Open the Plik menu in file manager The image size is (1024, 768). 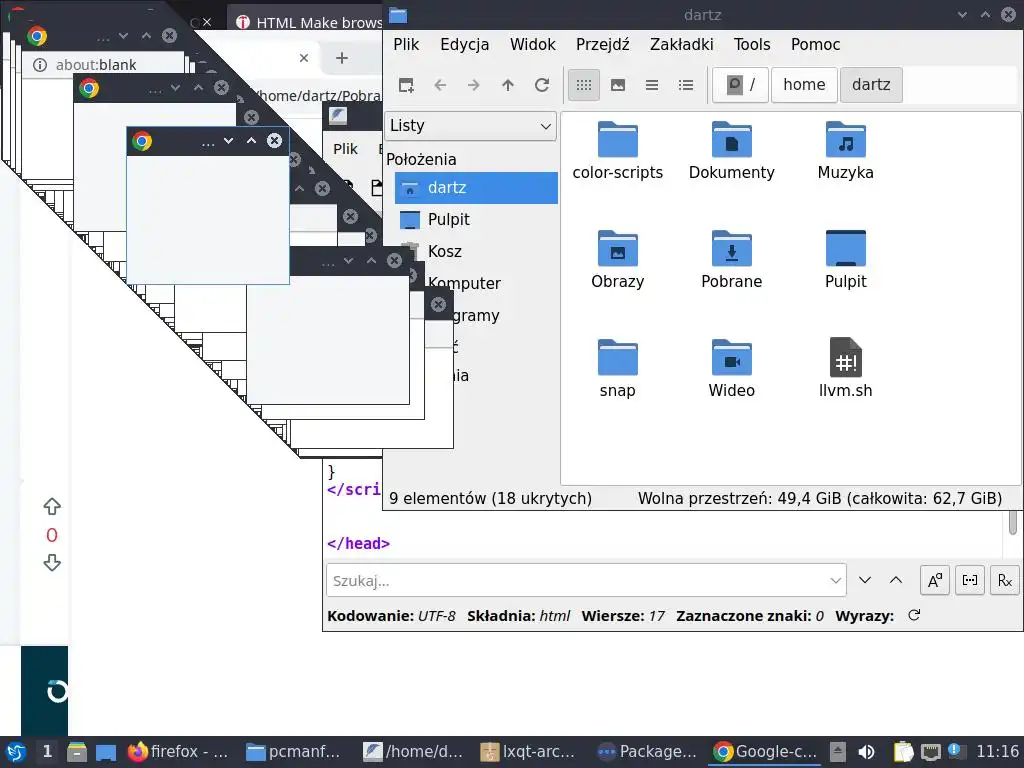pos(406,44)
